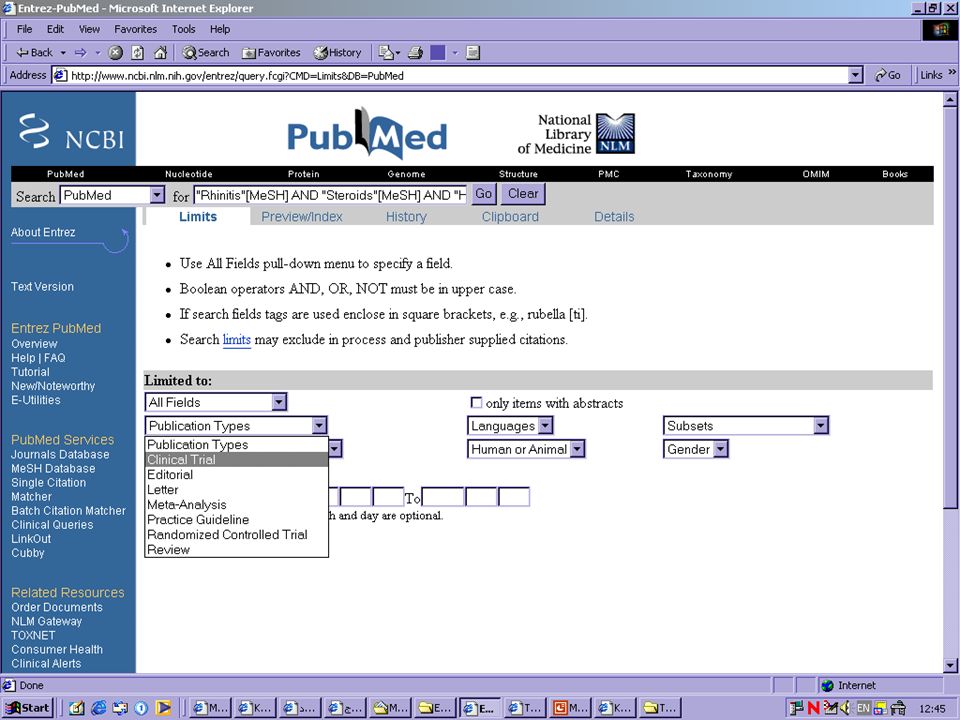This screenshot has width=960, height=720.
Task: Open the limits hyperlink in the text
Action: pos(236,339)
